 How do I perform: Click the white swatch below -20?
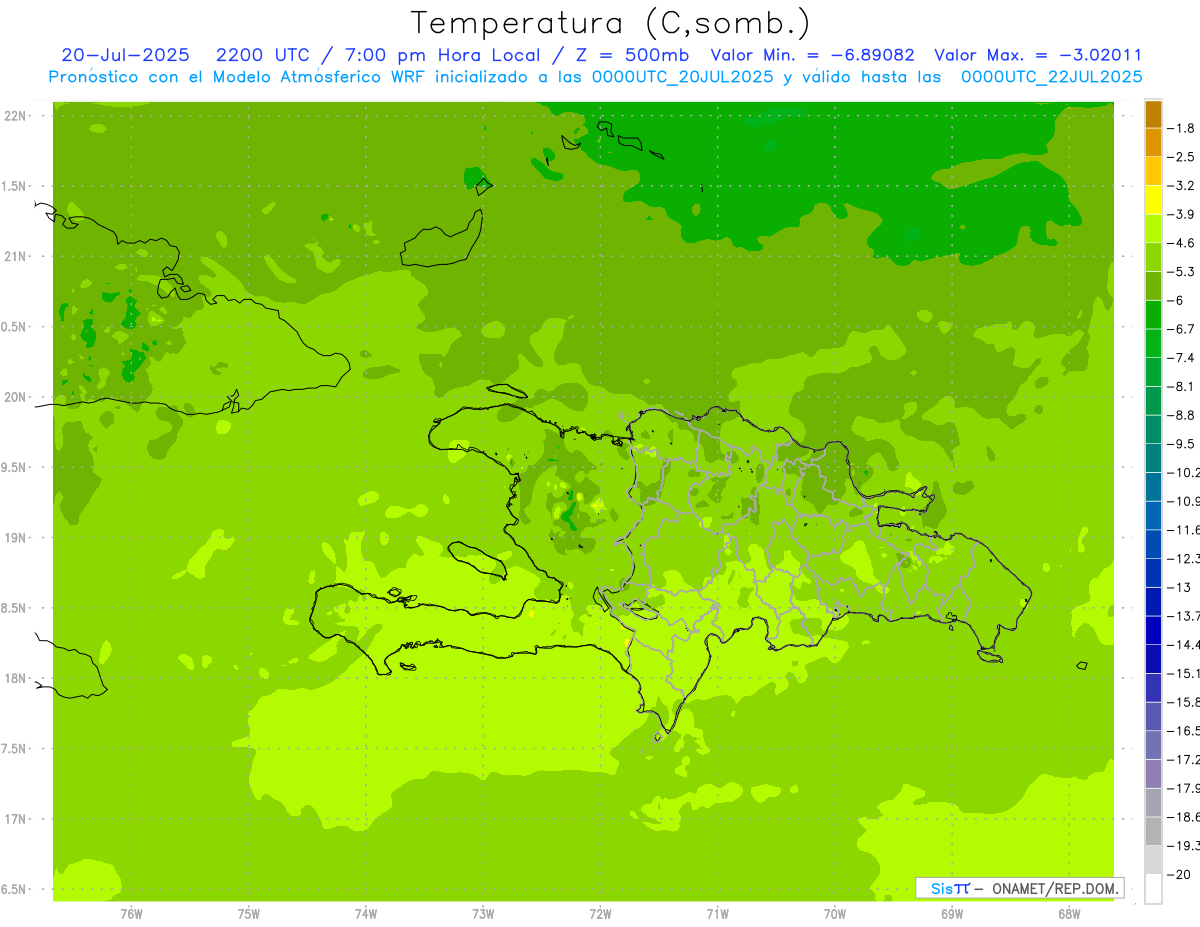coord(1153,888)
